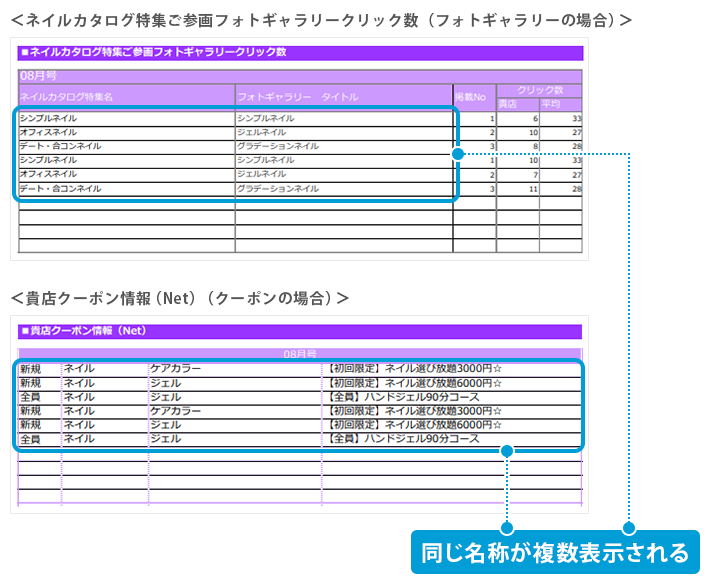Click the 貴店 click count value 6
Image resolution: width=710 pixels, height=584 pixels.
[x=535, y=119]
